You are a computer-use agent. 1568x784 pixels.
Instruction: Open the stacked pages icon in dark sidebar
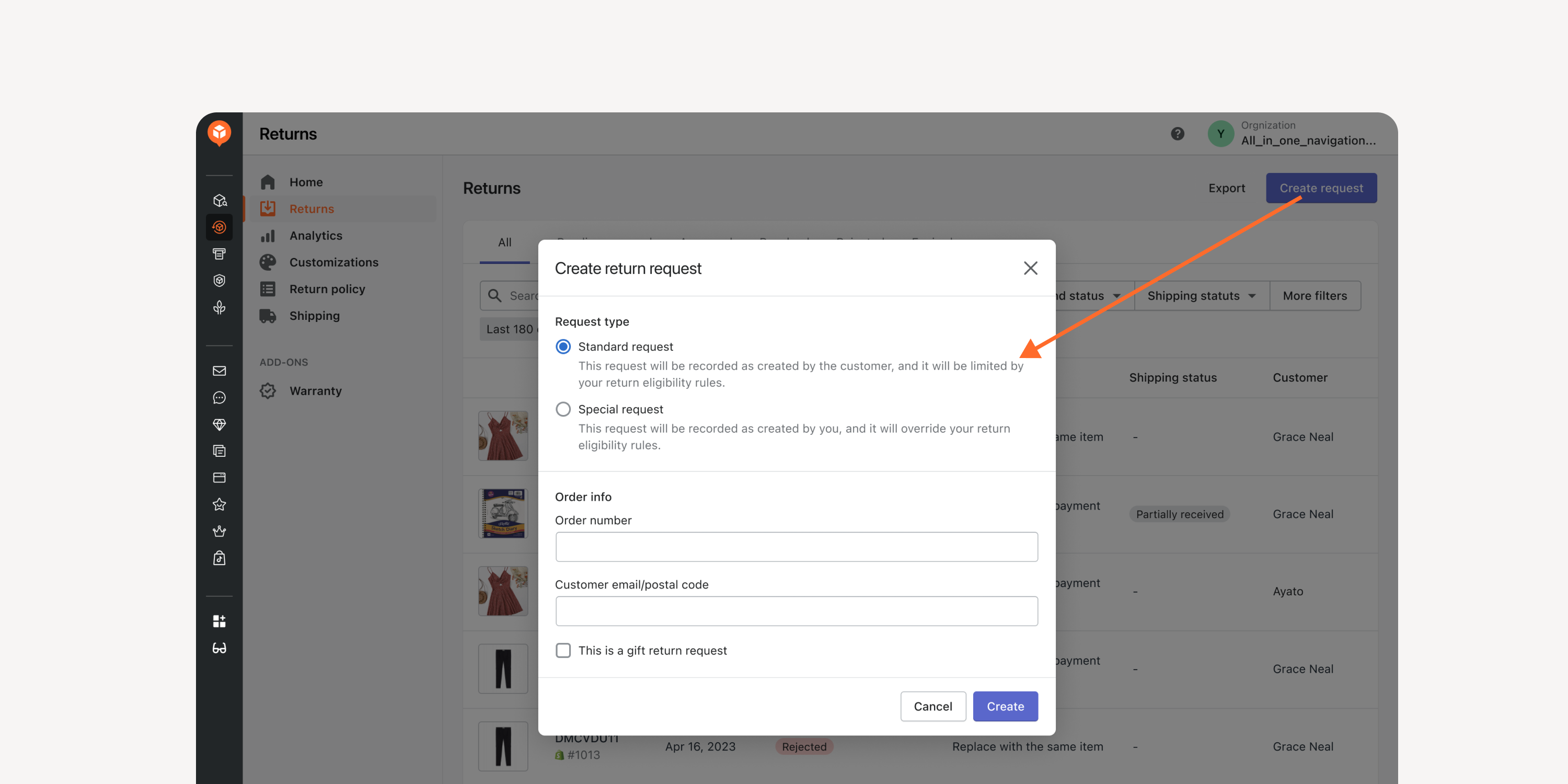219,451
